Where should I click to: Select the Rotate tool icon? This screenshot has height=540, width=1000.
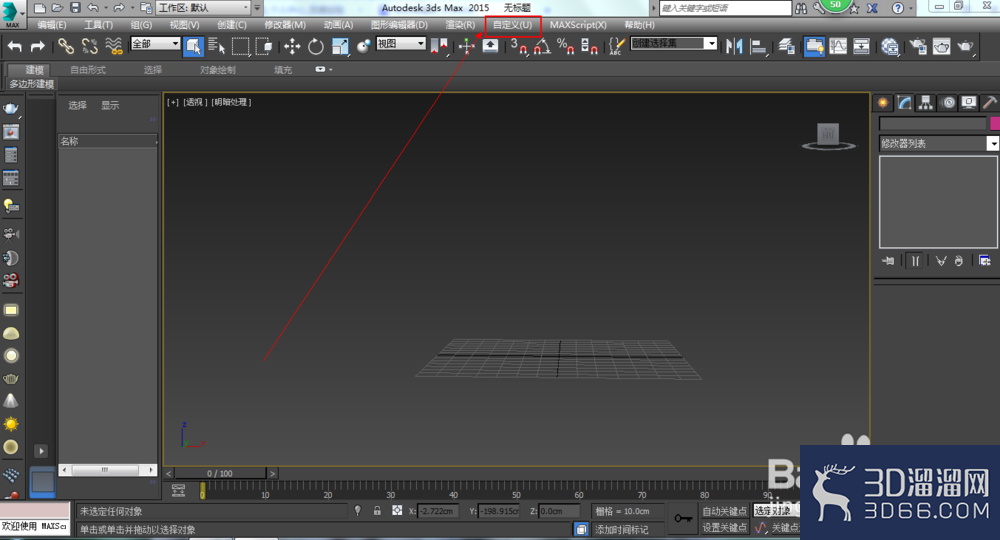tap(316, 46)
